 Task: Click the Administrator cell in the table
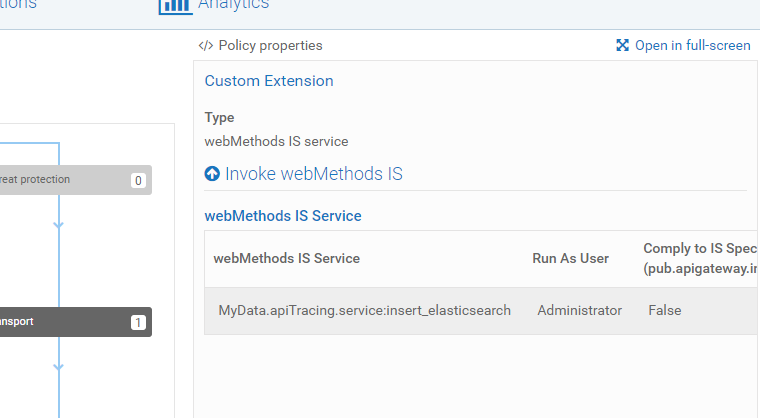(x=579, y=310)
